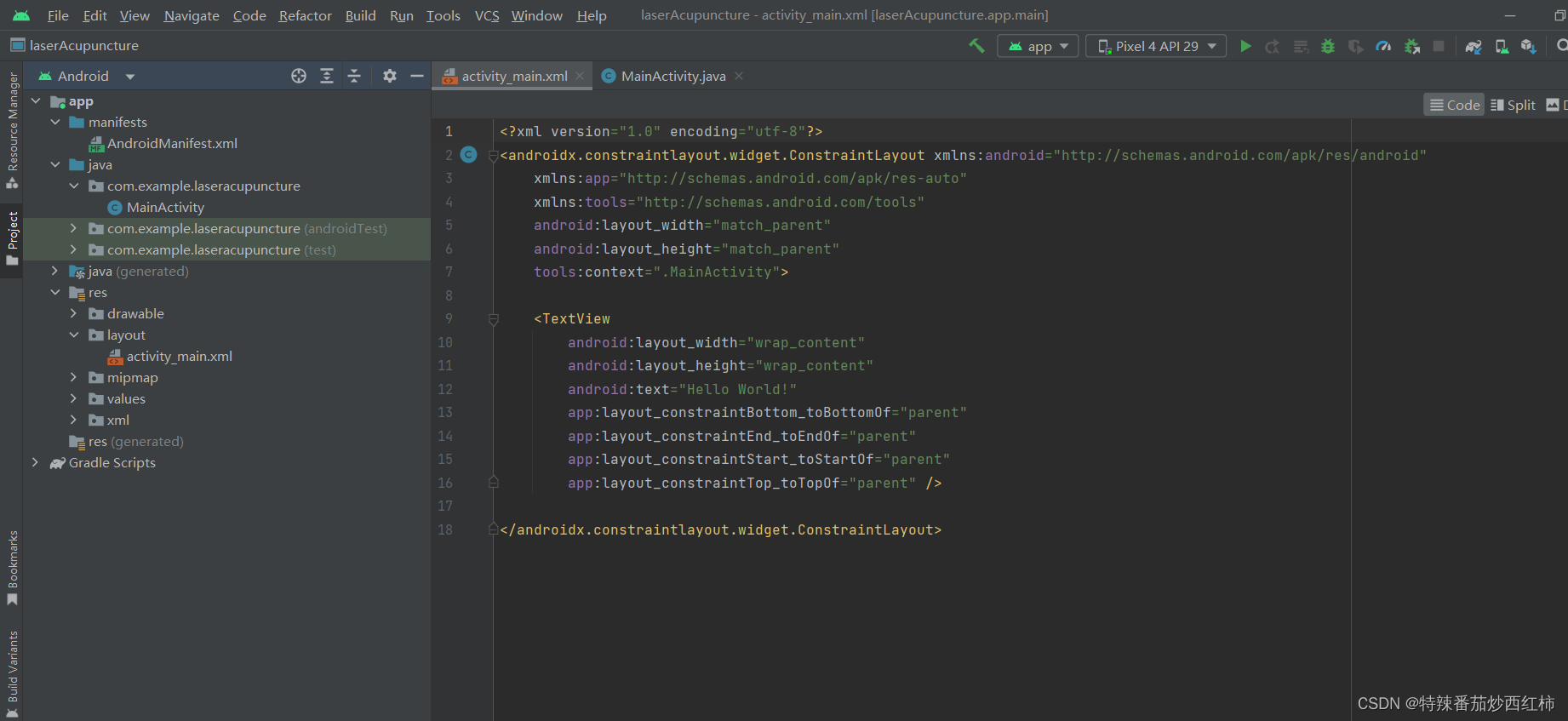The height and width of the screenshot is (721, 1568).
Task: Click the Run with Coverage icon
Action: tap(1356, 46)
